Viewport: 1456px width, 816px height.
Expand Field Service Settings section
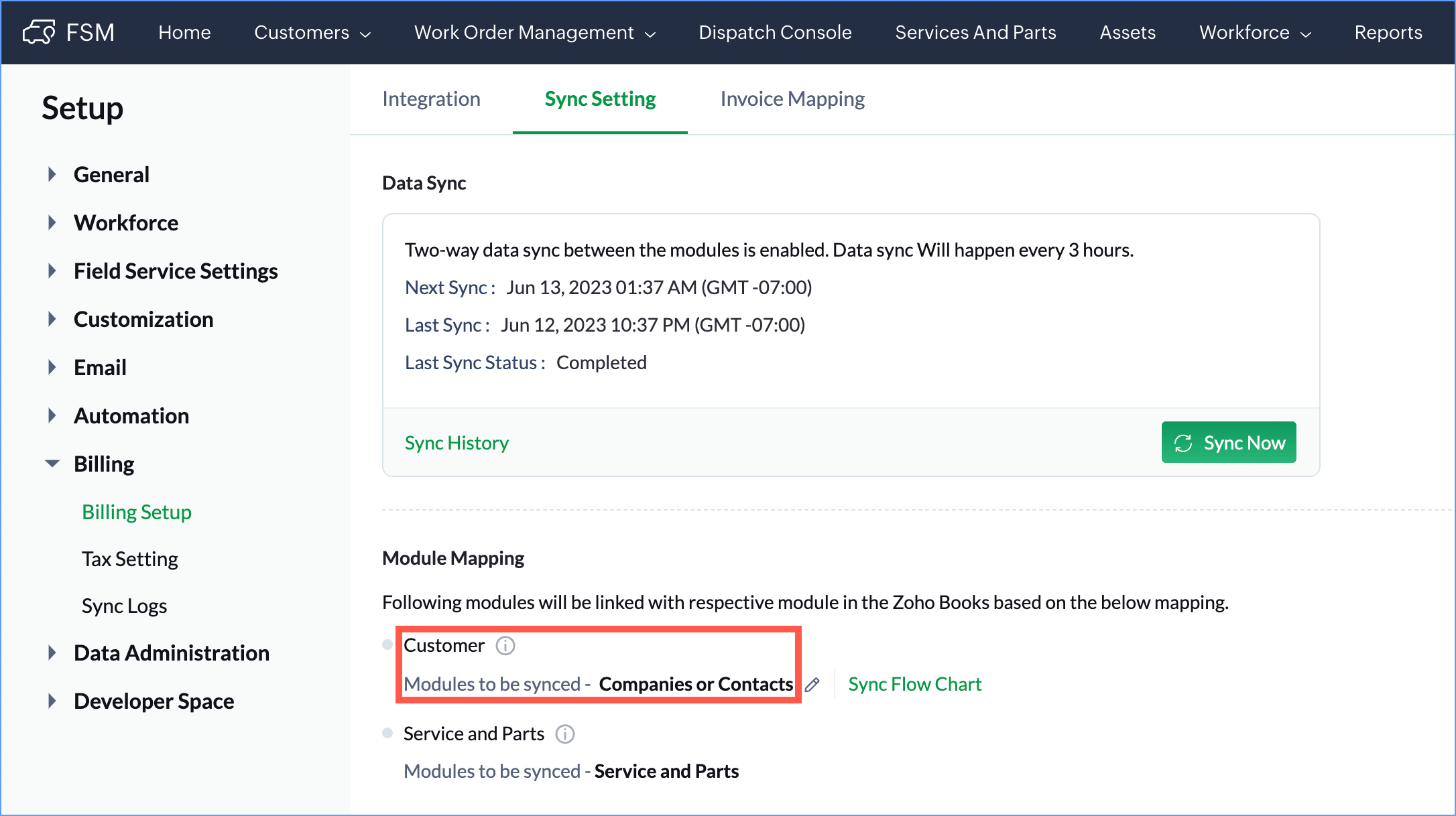coord(52,271)
